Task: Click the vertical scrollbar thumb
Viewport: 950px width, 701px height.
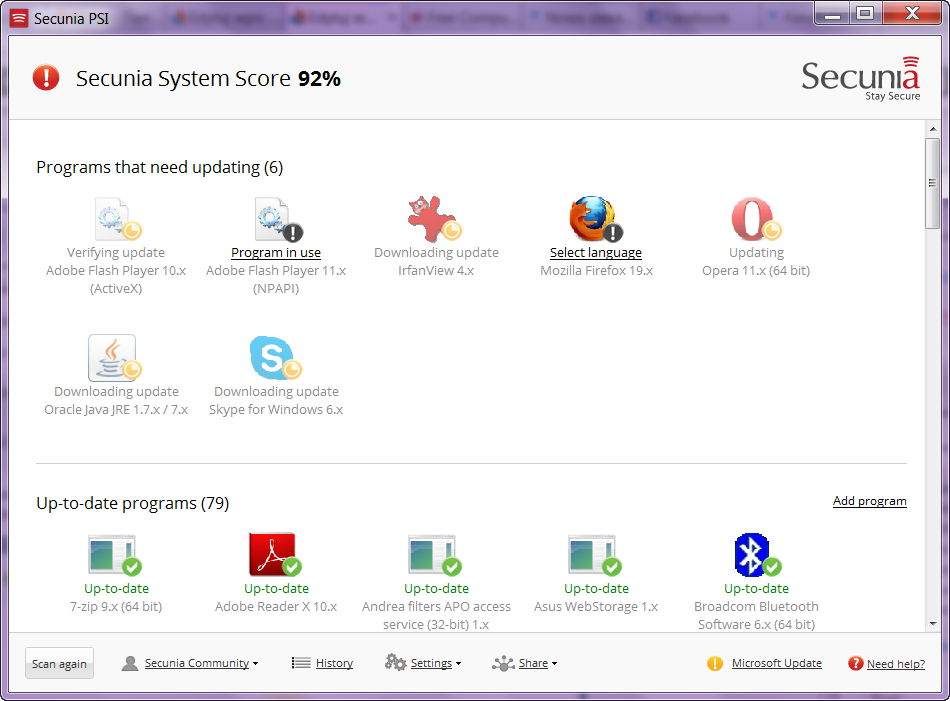Action: (933, 183)
